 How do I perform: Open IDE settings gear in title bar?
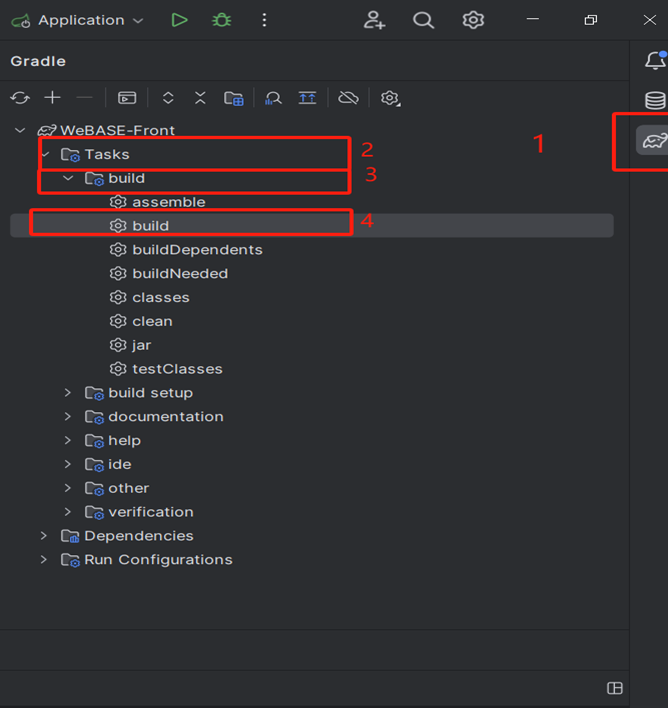coord(473,20)
